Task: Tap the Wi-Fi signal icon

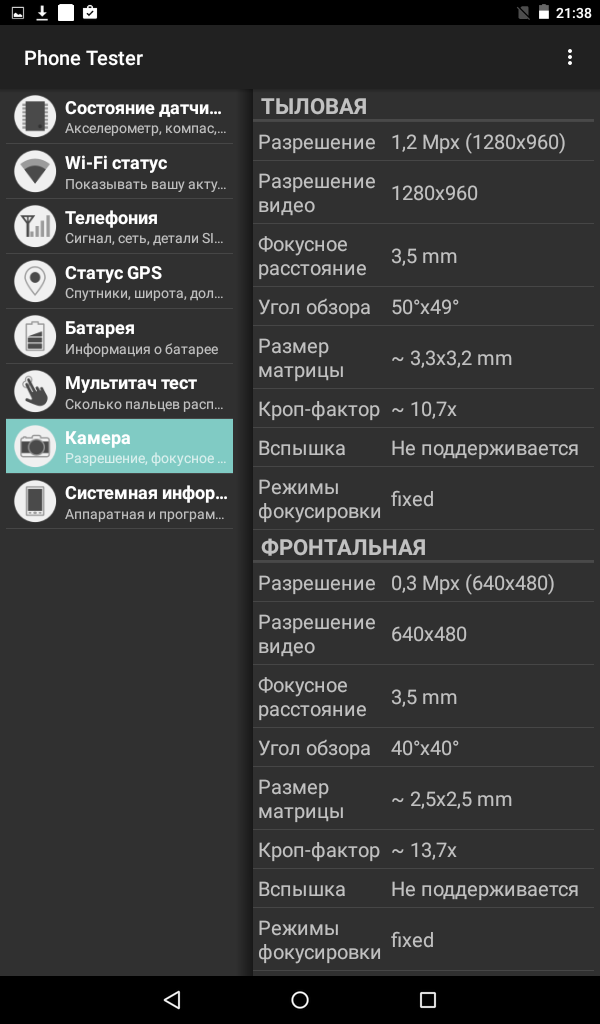Action: pyautogui.click(x=35, y=171)
